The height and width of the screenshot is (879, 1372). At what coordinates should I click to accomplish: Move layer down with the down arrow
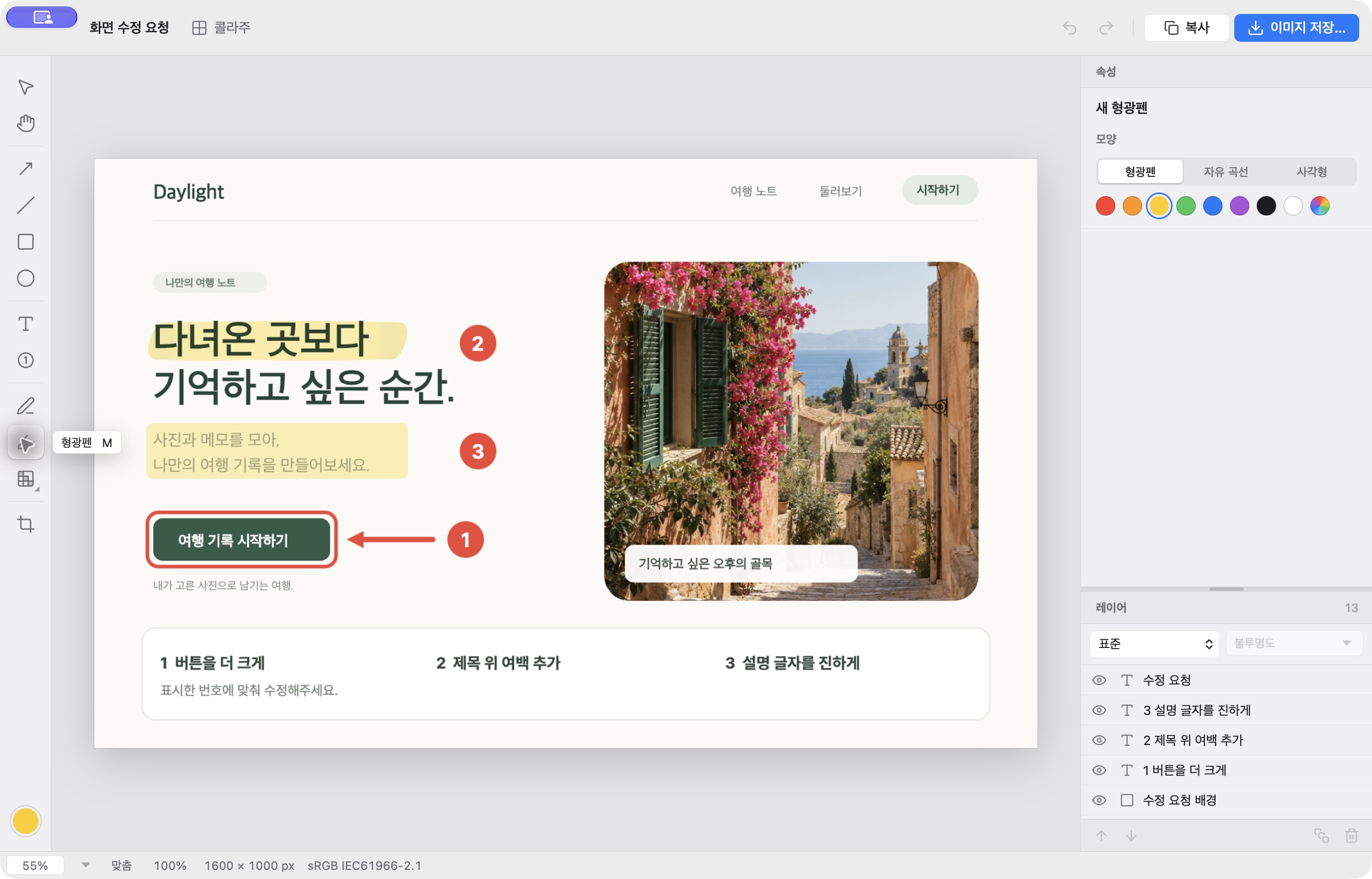coord(1131,836)
